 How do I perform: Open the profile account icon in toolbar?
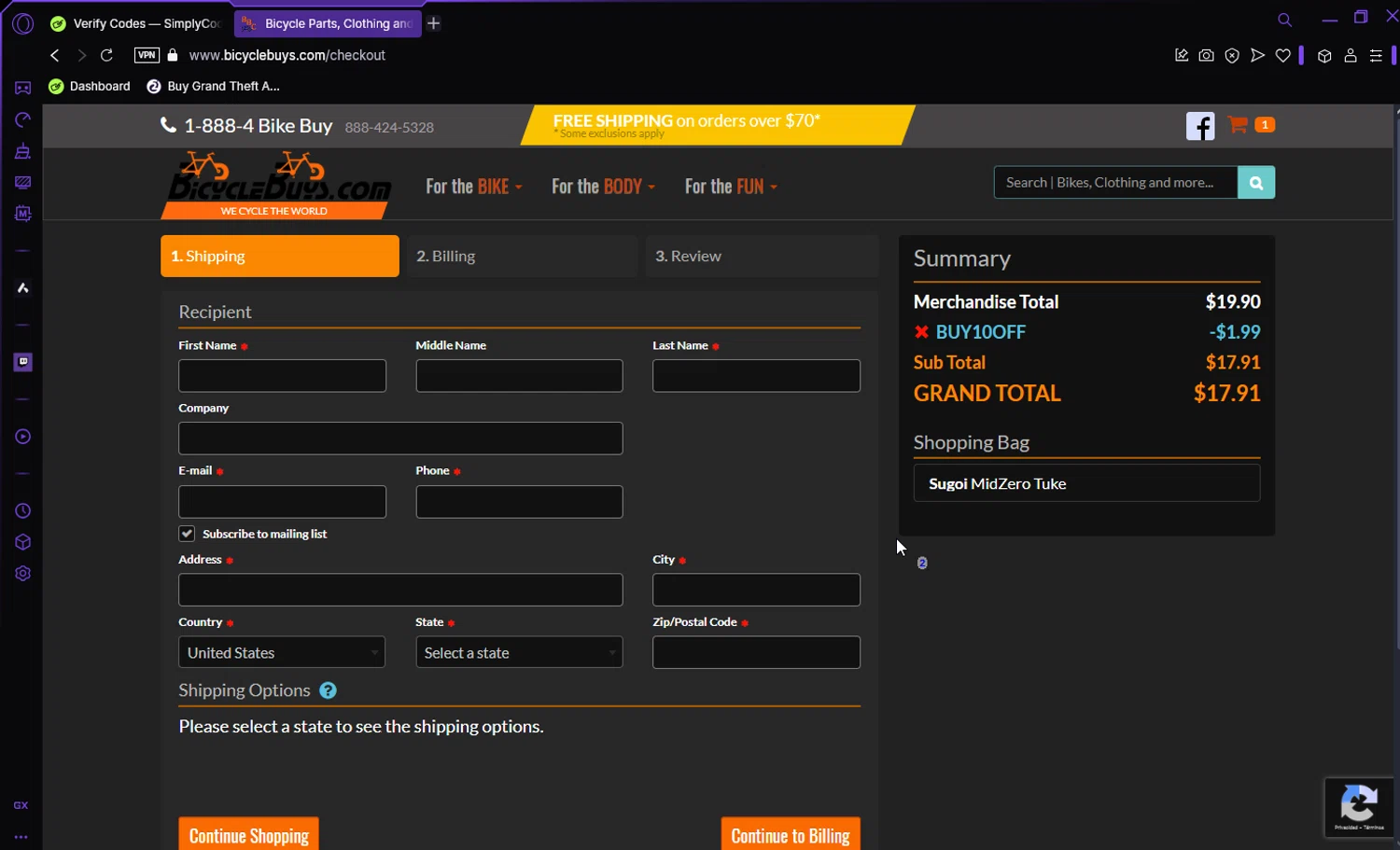click(1350, 56)
